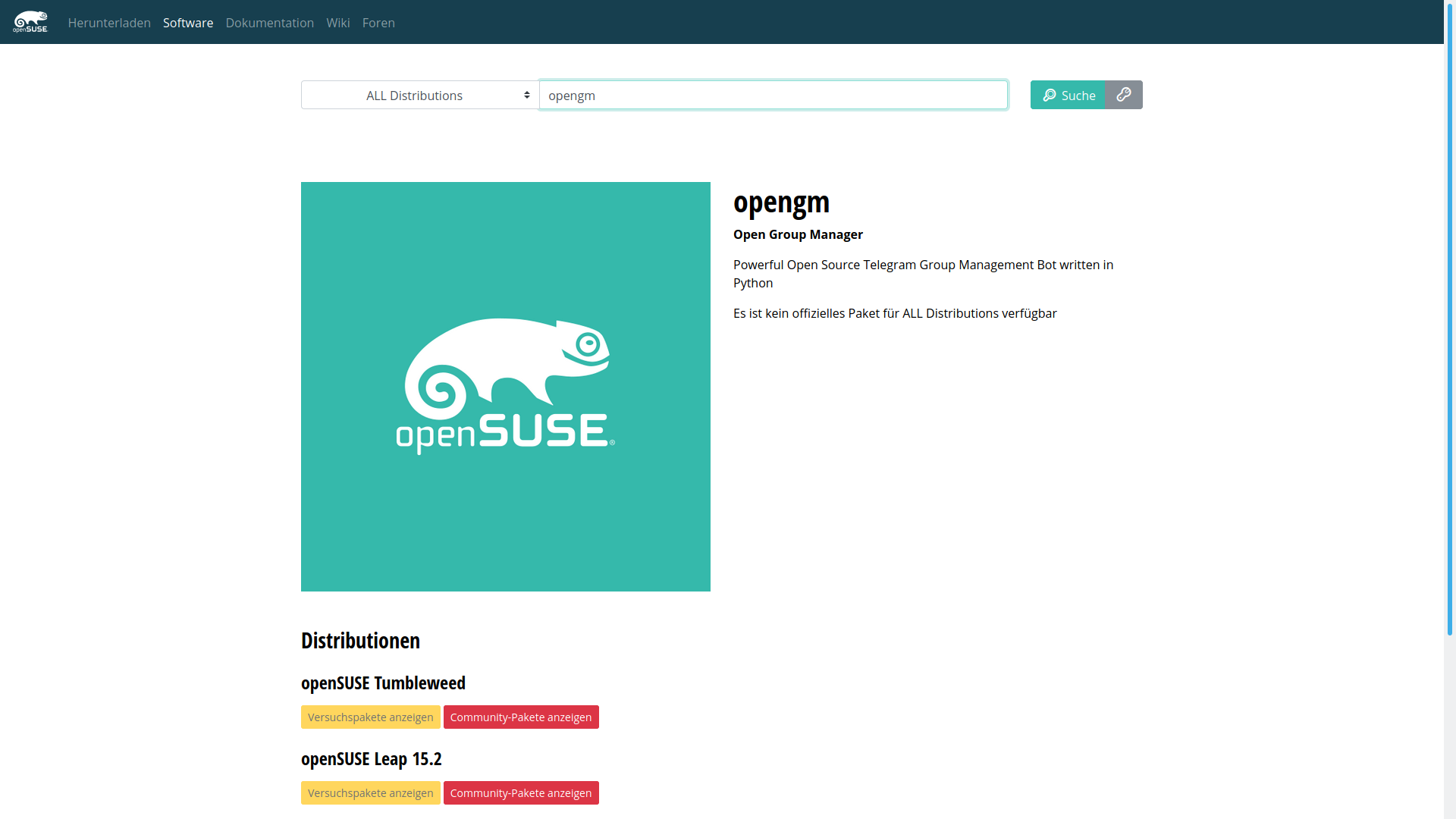Click the "Es ist kein offizielles Paket" notice
Viewport: 1456px width, 819px height.
pos(895,313)
